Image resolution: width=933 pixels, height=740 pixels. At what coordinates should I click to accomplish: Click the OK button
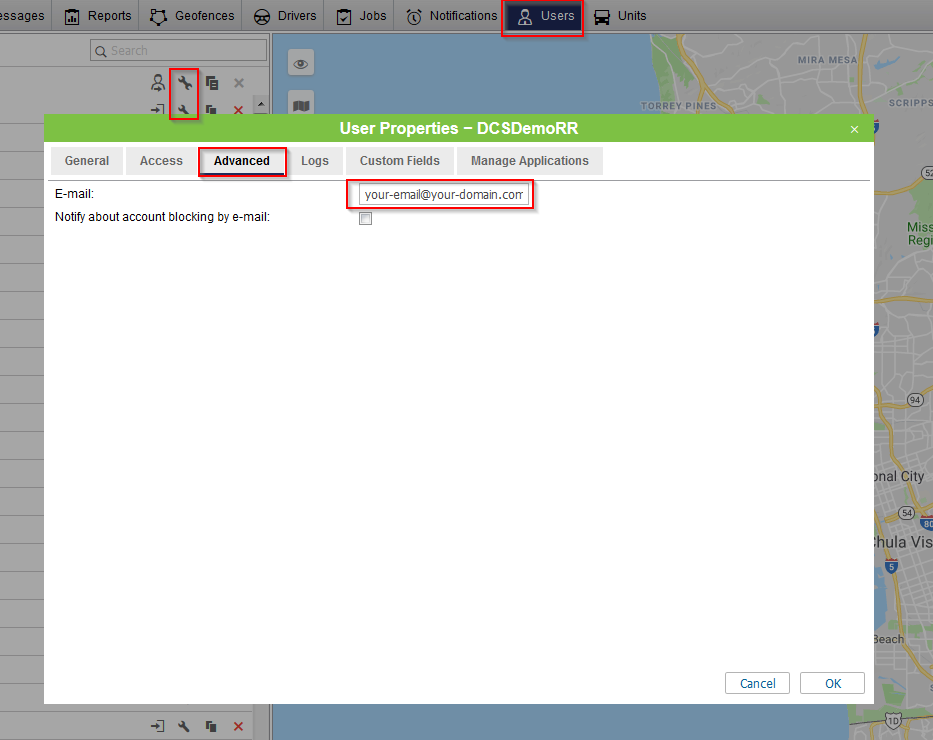pos(832,683)
